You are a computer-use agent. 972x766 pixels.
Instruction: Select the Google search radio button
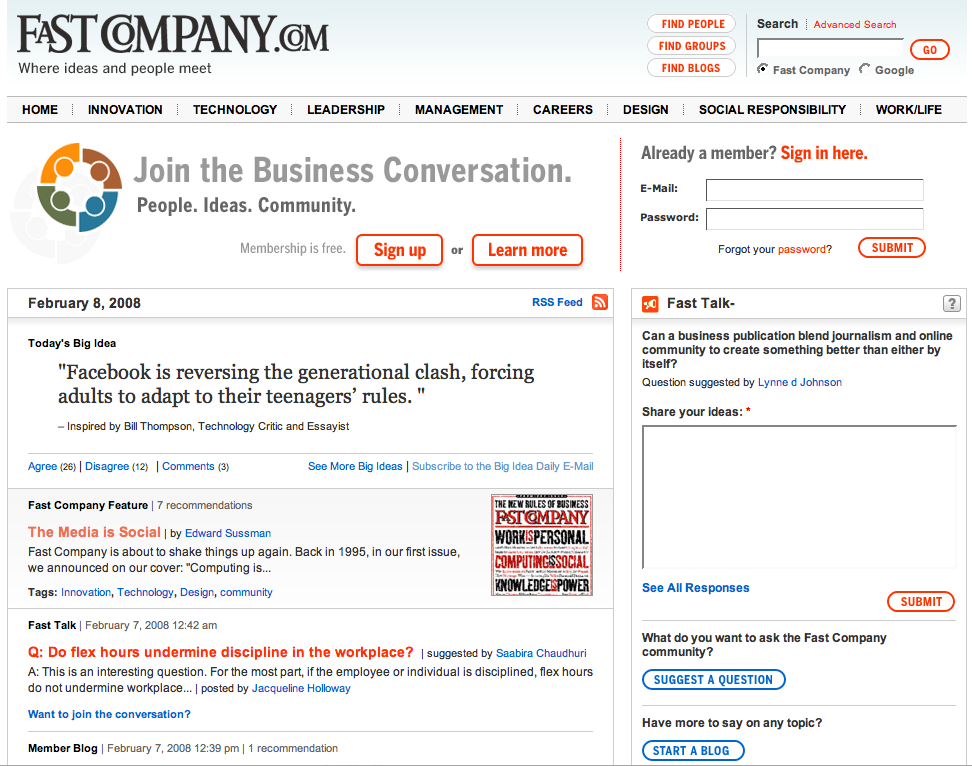pos(864,69)
